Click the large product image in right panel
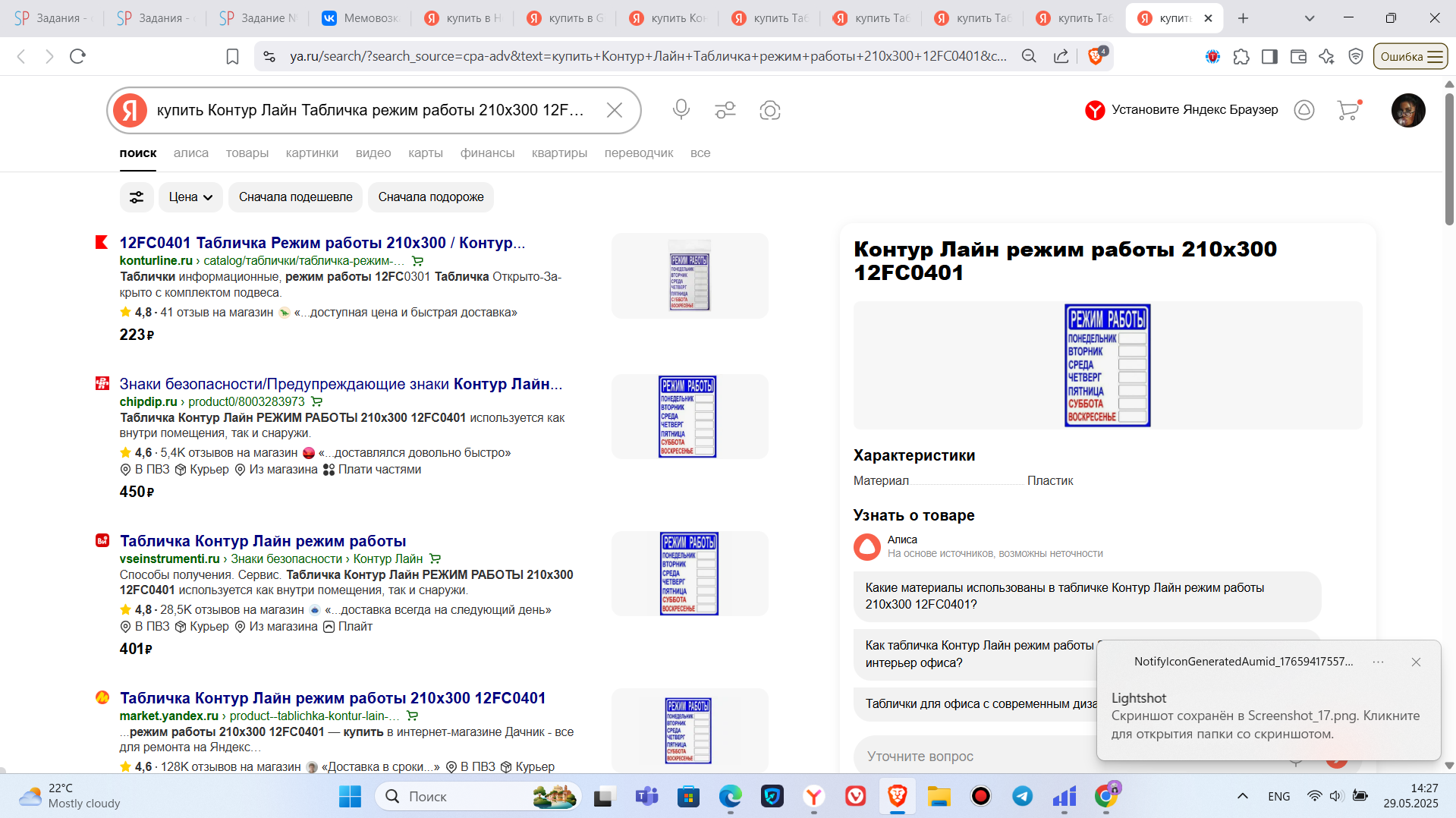 point(1108,365)
